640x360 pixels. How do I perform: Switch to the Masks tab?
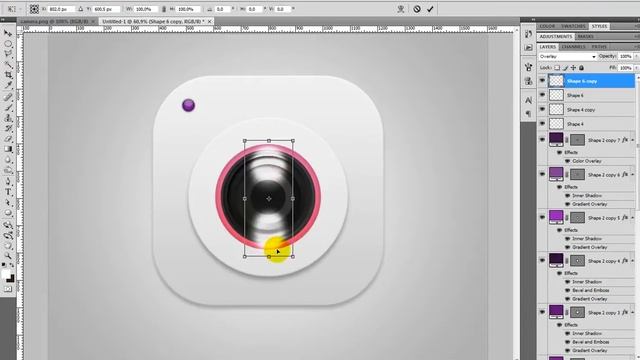click(585, 36)
